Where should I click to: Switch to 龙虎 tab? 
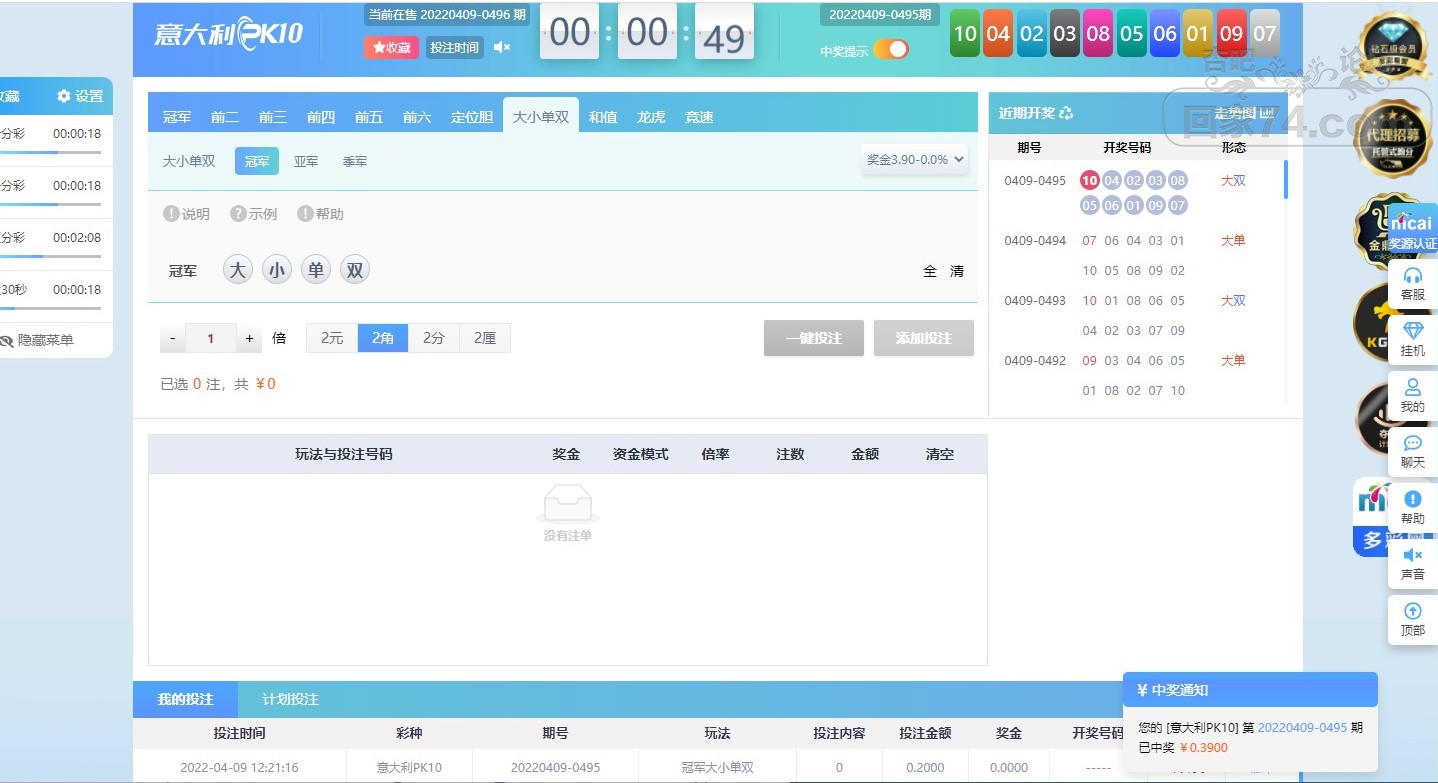pyautogui.click(x=651, y=117)
